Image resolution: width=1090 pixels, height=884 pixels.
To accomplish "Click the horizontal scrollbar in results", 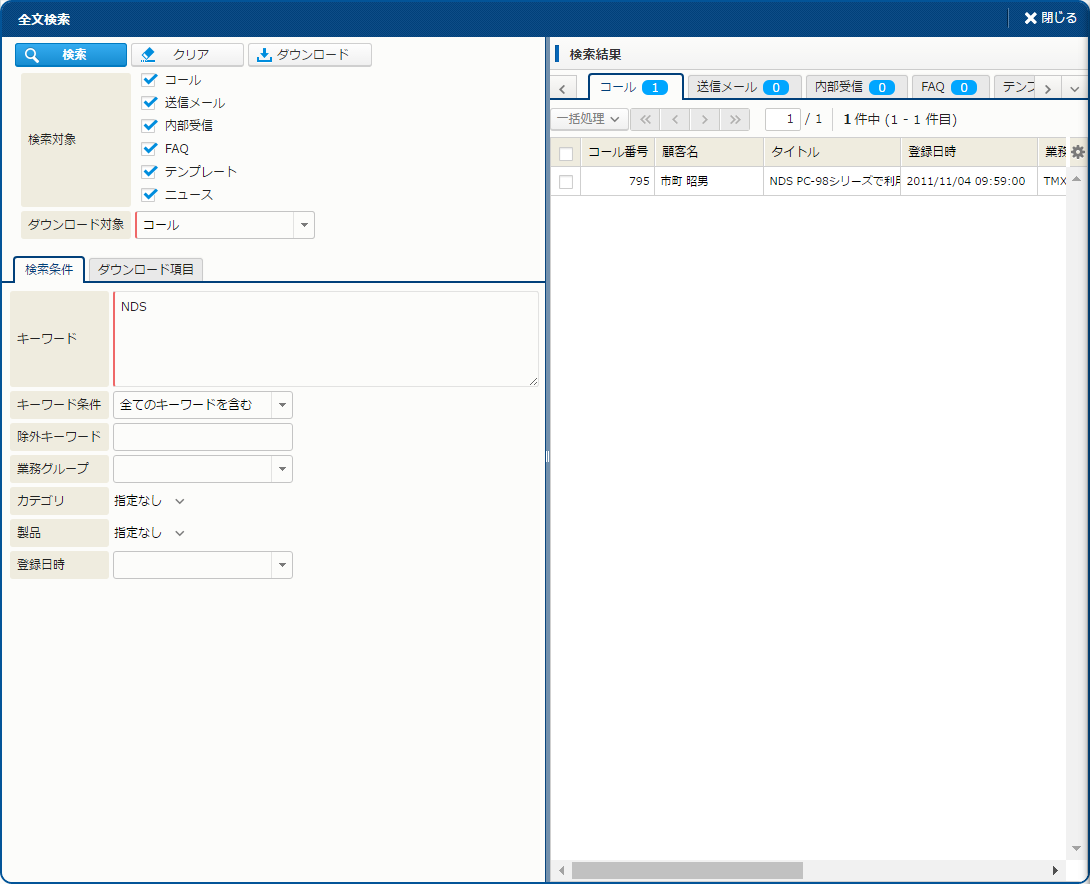I will tap(687, 871).
